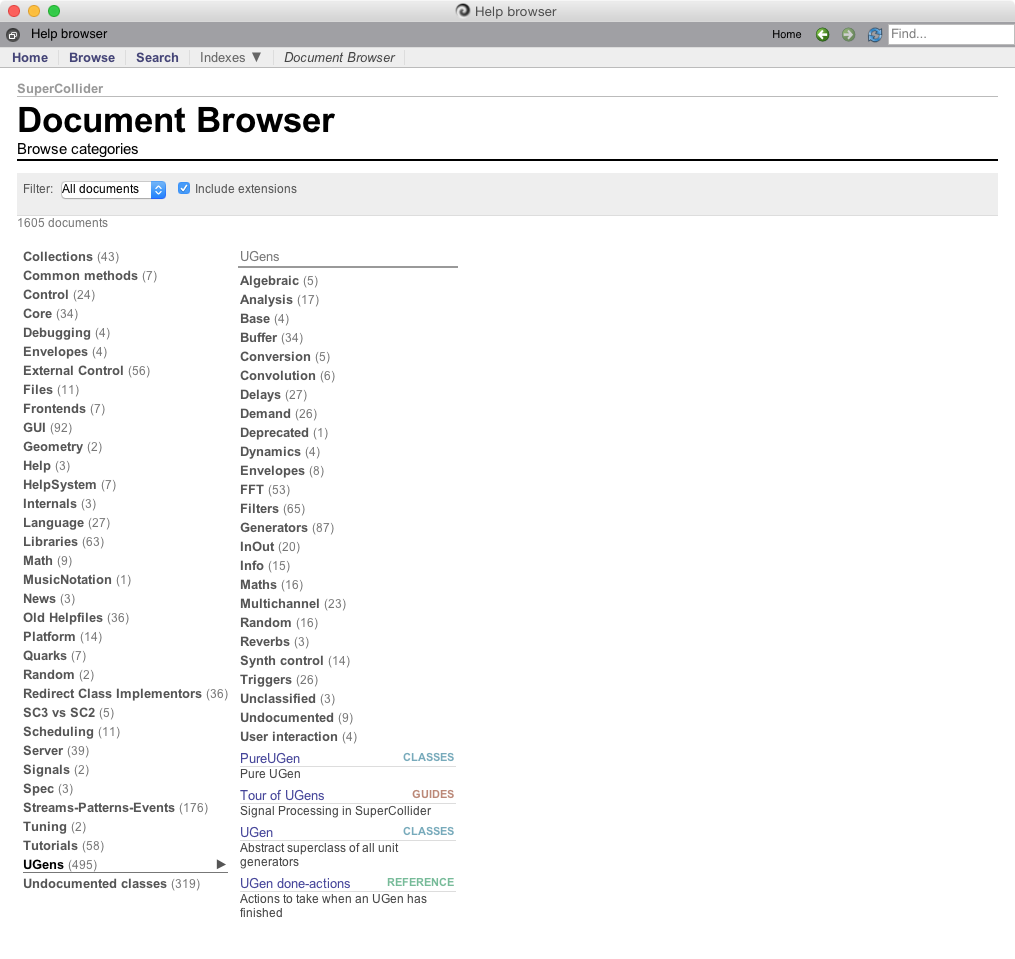Open the Debugging category
The image size is (1015, 959).
(x=67, y=333)
